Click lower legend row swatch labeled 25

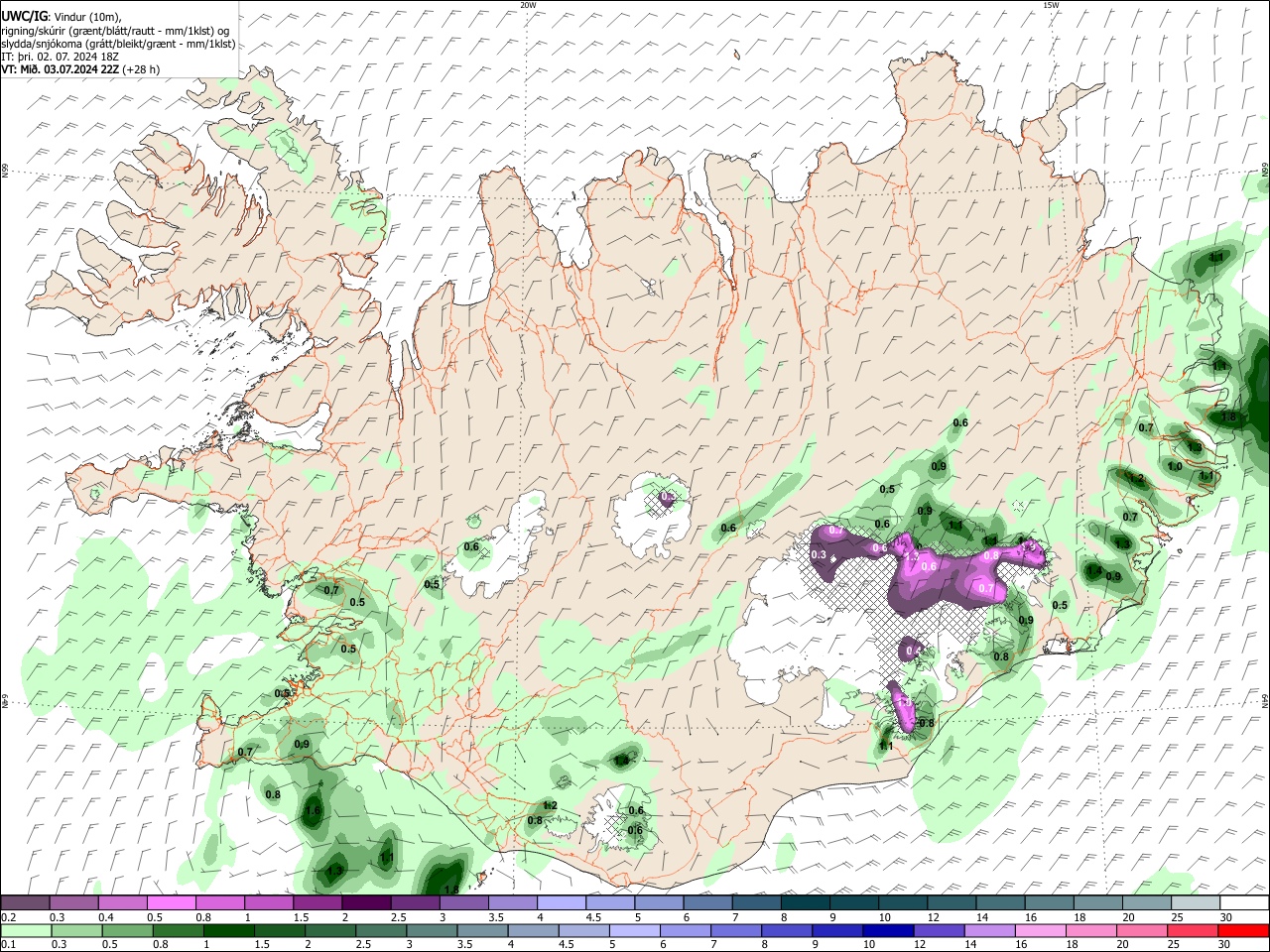point(1194,930)
